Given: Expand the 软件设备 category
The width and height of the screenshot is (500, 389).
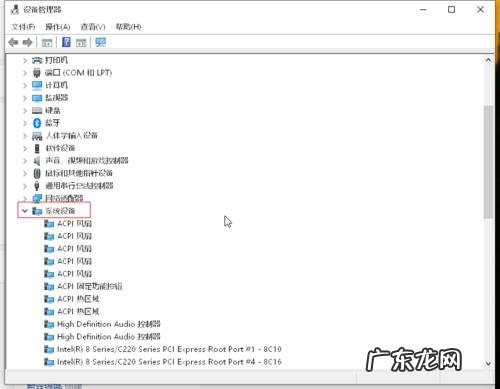Looking at the screenshot, I should pos(25,148).
